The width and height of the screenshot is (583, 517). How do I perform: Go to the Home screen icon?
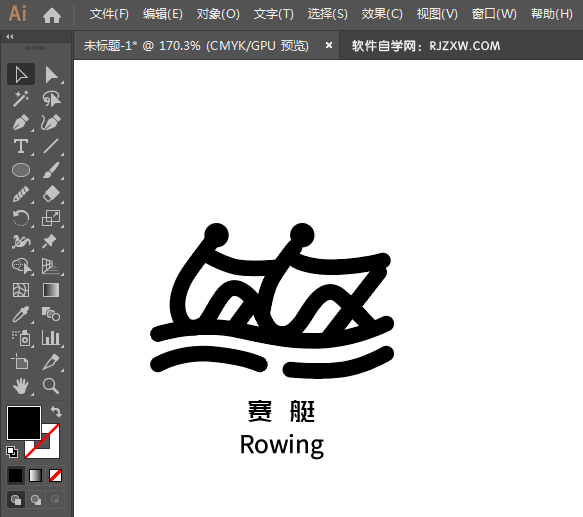click(52, 15)
